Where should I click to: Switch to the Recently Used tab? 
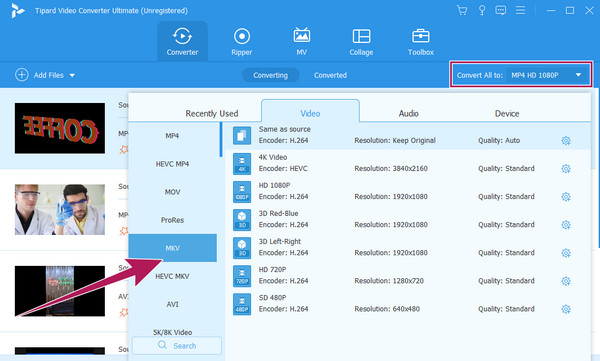212,113
